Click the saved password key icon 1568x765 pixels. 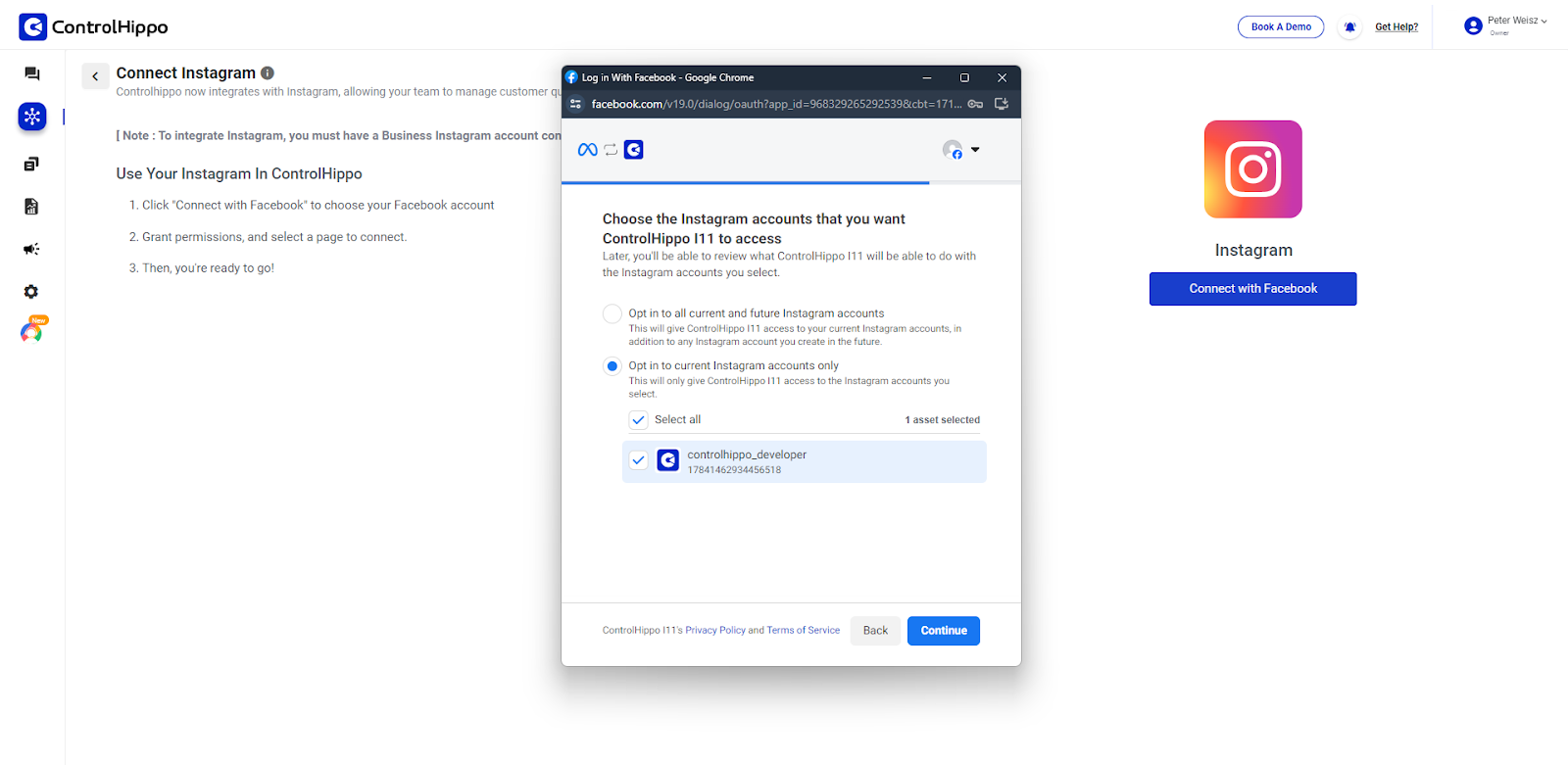pyautogui.click(x=975, y=104)
